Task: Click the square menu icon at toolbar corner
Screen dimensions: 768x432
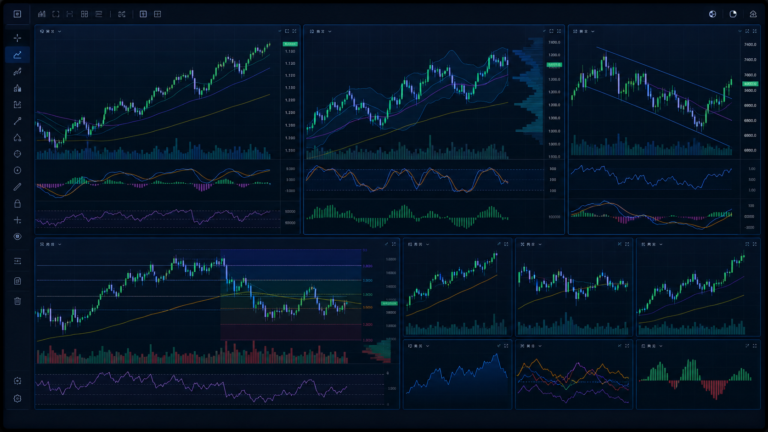Action: click(x=17, y=14)
